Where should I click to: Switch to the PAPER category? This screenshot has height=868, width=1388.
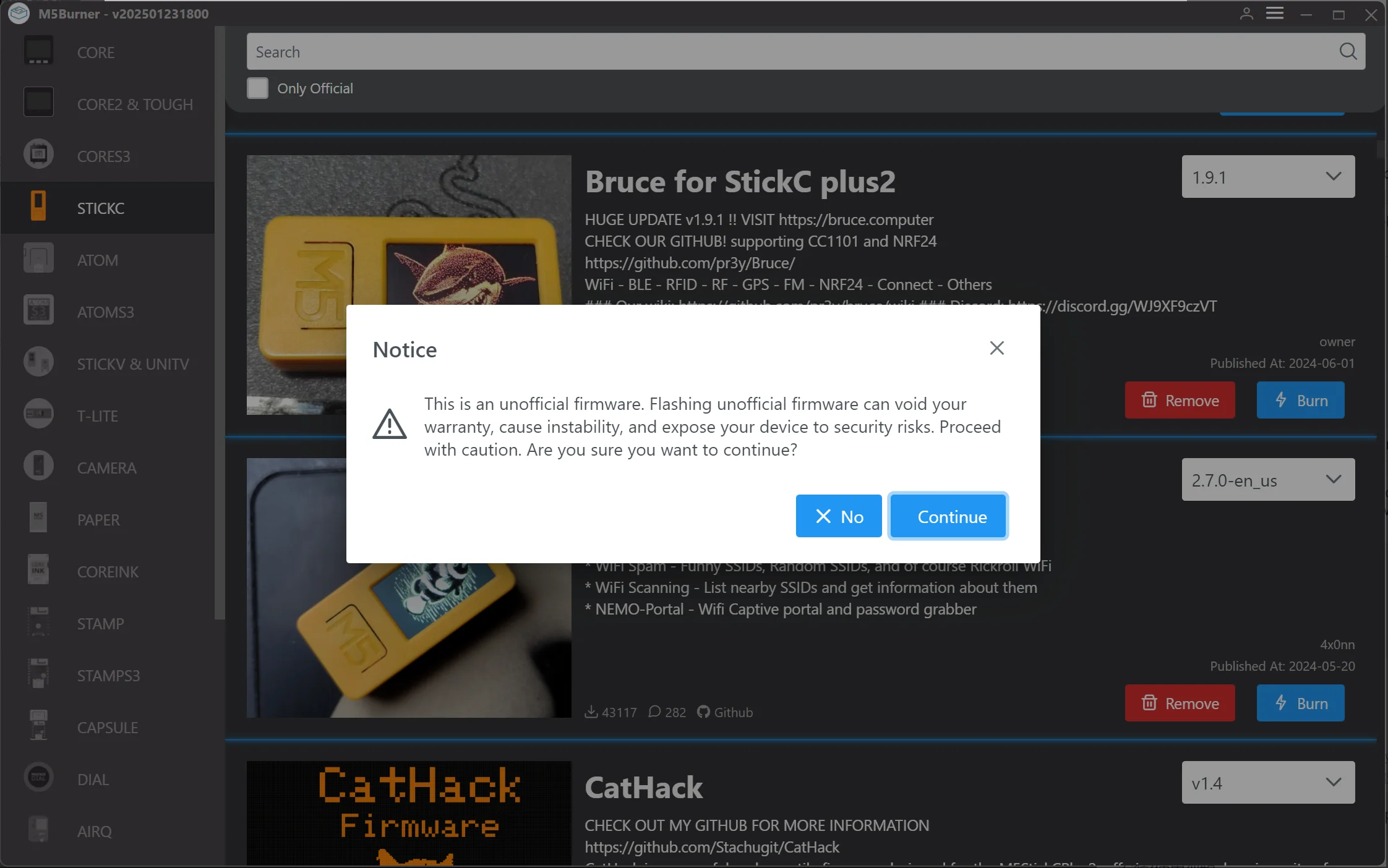(98, 520)
